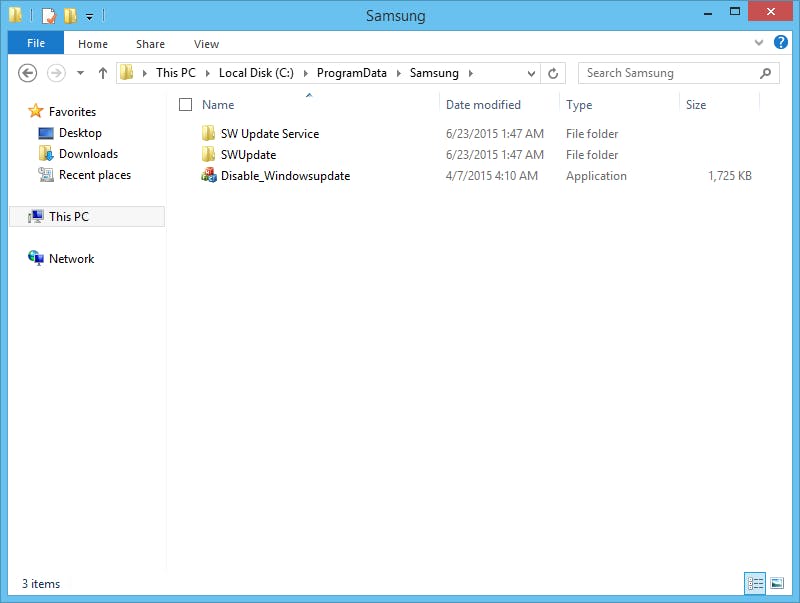The image size is (800, 603).
Task: Open the Customize Quick Access Toolbar dropdown
Action: pos(89,17)
